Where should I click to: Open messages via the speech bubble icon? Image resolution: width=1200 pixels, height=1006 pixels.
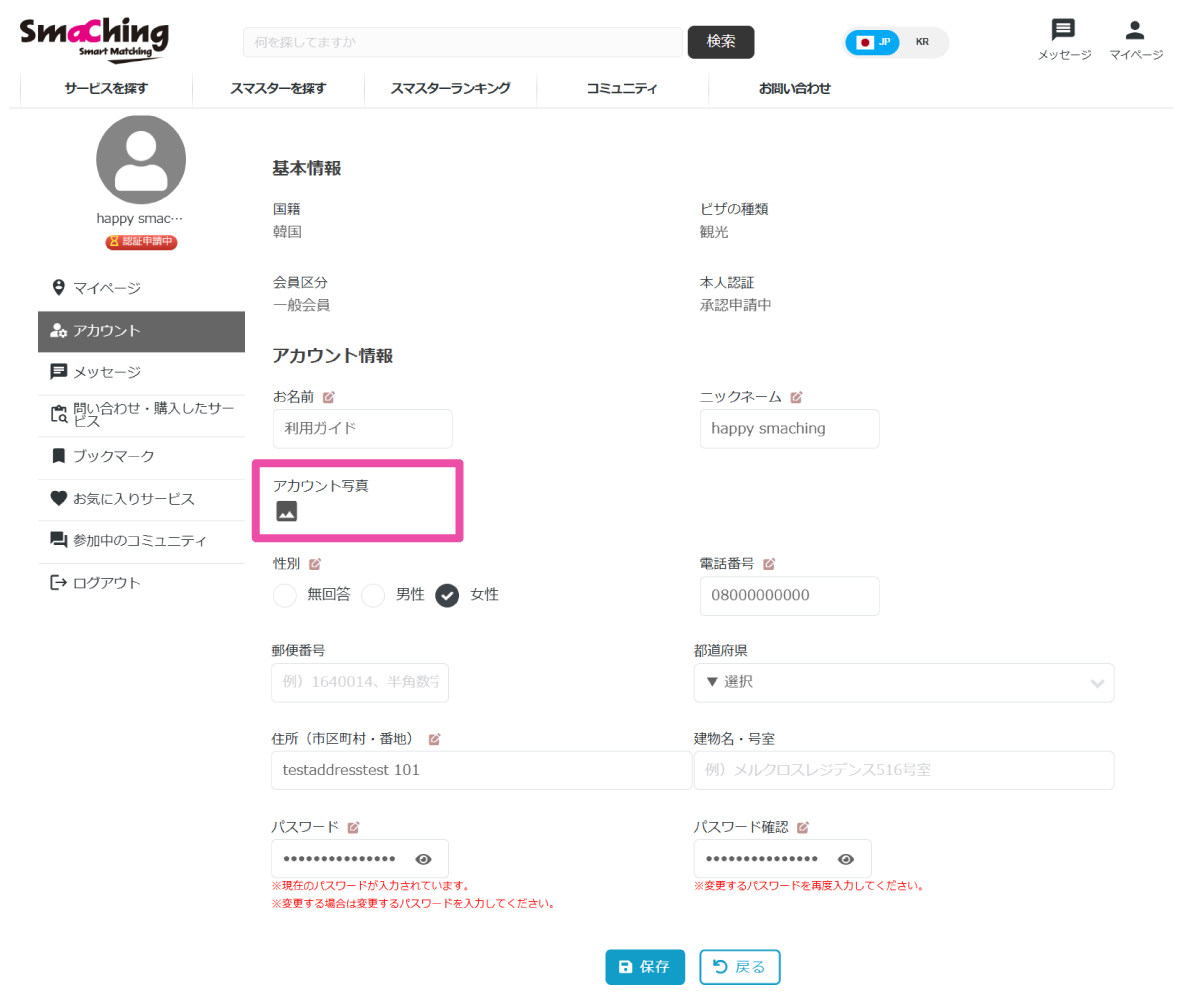[1063, 29]
